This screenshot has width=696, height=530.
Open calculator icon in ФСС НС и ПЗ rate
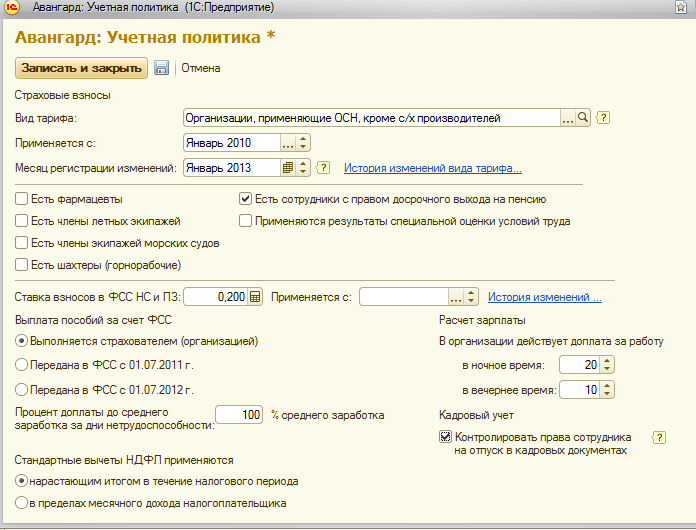[255, 297]
